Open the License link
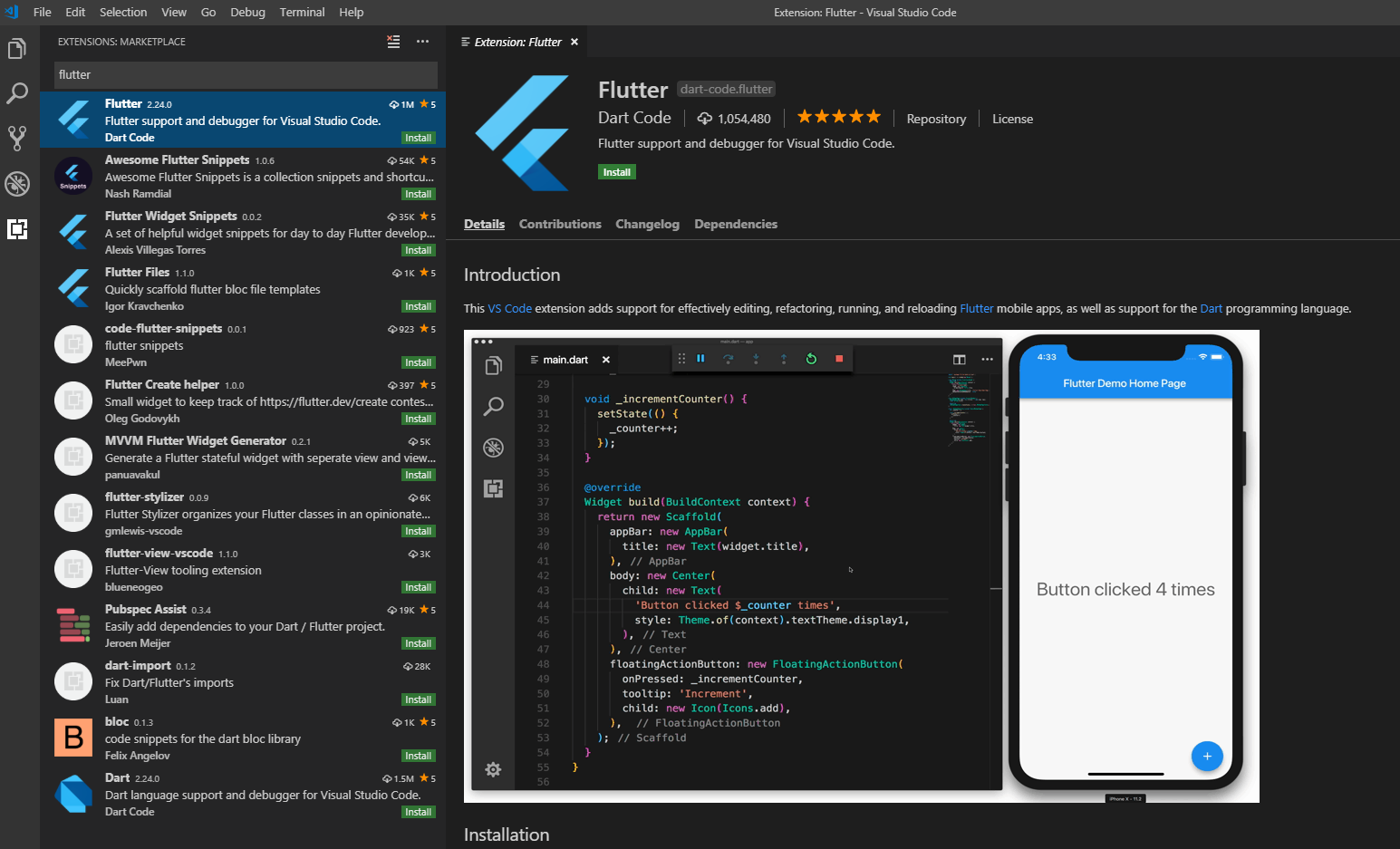 [x=1012, y=118]
